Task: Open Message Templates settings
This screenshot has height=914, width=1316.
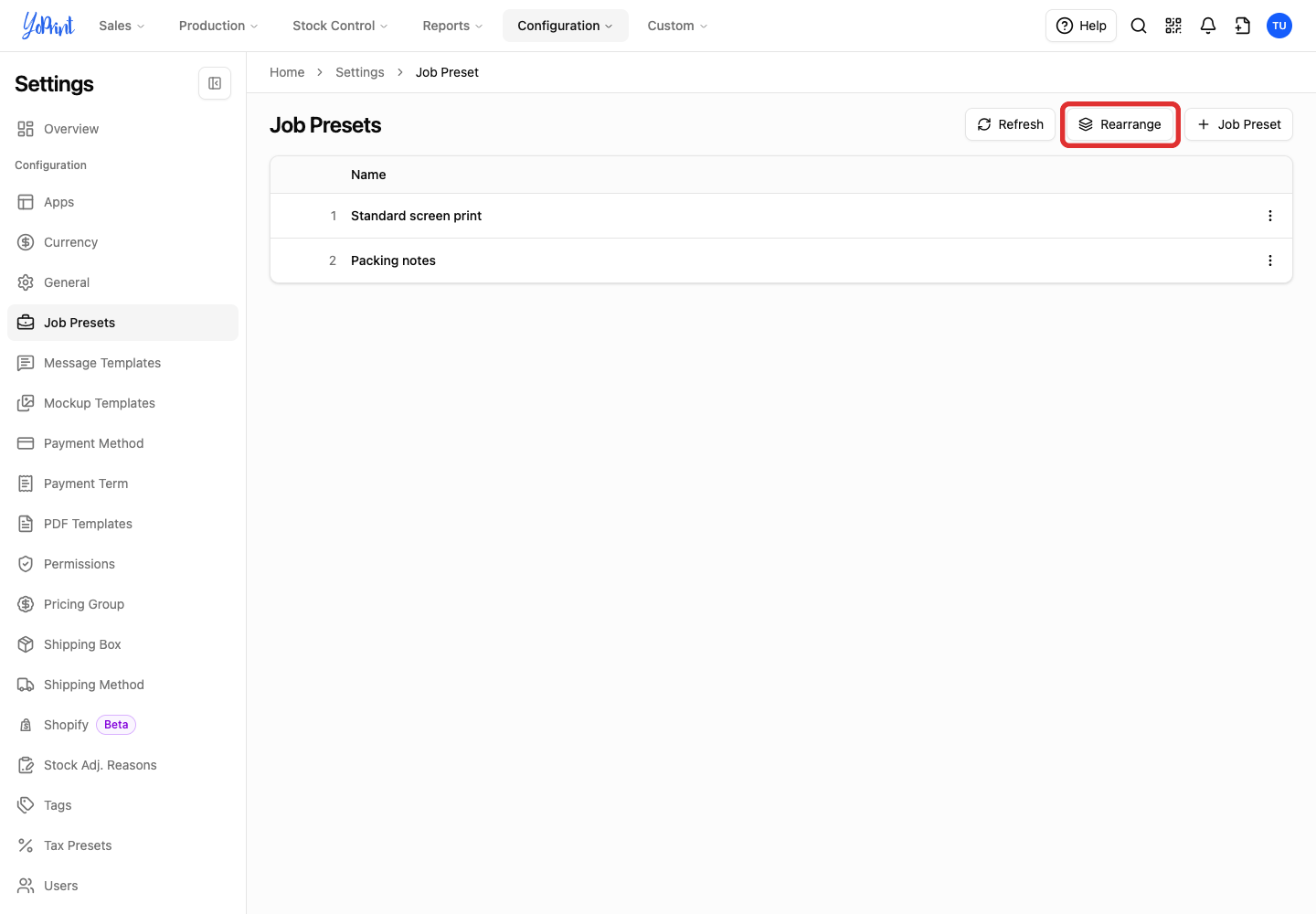Action: pyautogui.click(x=122, y=363)
